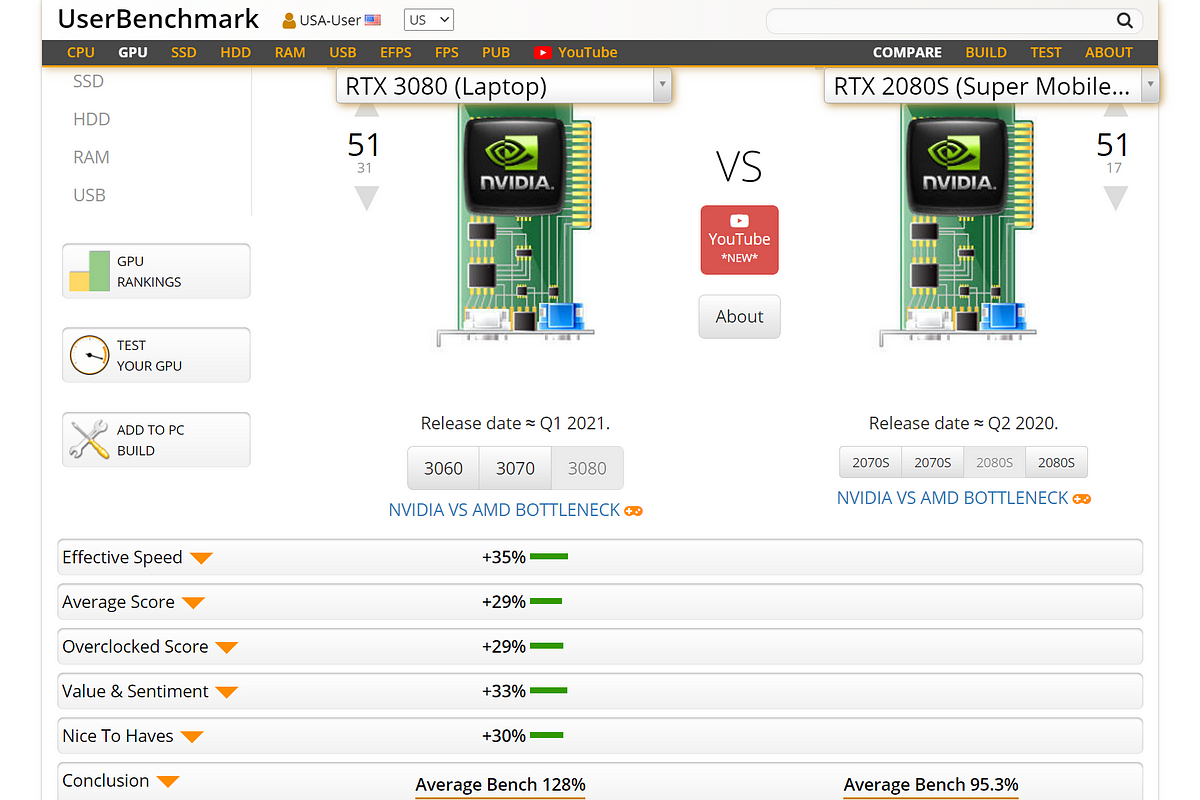This screenshot has width=1200, height=800.
Task: Click the Test Your GPU clock icon
Action: point(88,355)
